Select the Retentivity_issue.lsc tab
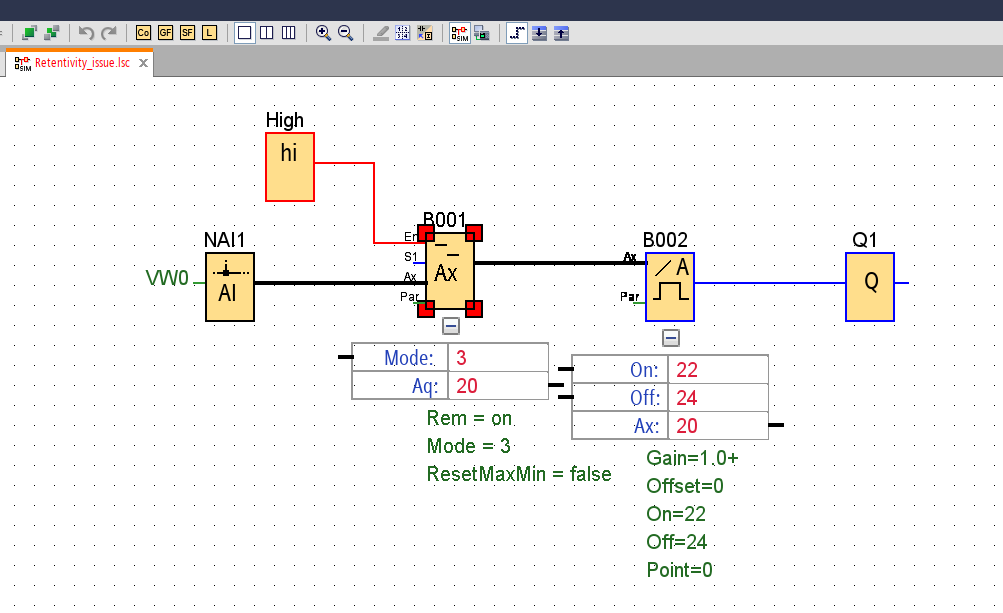1003x613 pixels. (x=81, y=63)
